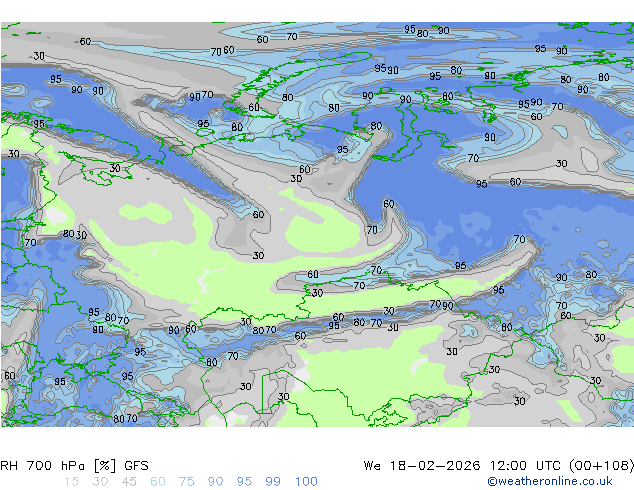Click the legend value 15
The width and height of the screenshot is (634, 490).
tap(72, 482)
